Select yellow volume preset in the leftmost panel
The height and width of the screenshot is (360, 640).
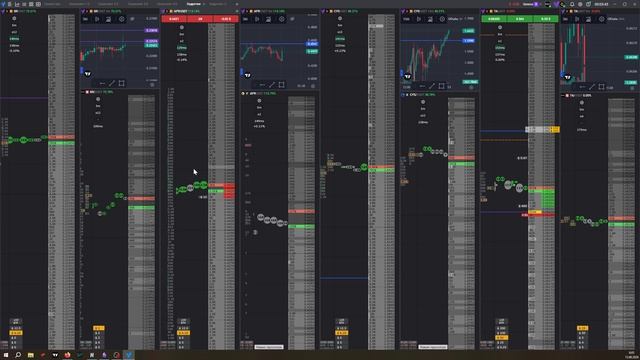click(x=16, y=333)
